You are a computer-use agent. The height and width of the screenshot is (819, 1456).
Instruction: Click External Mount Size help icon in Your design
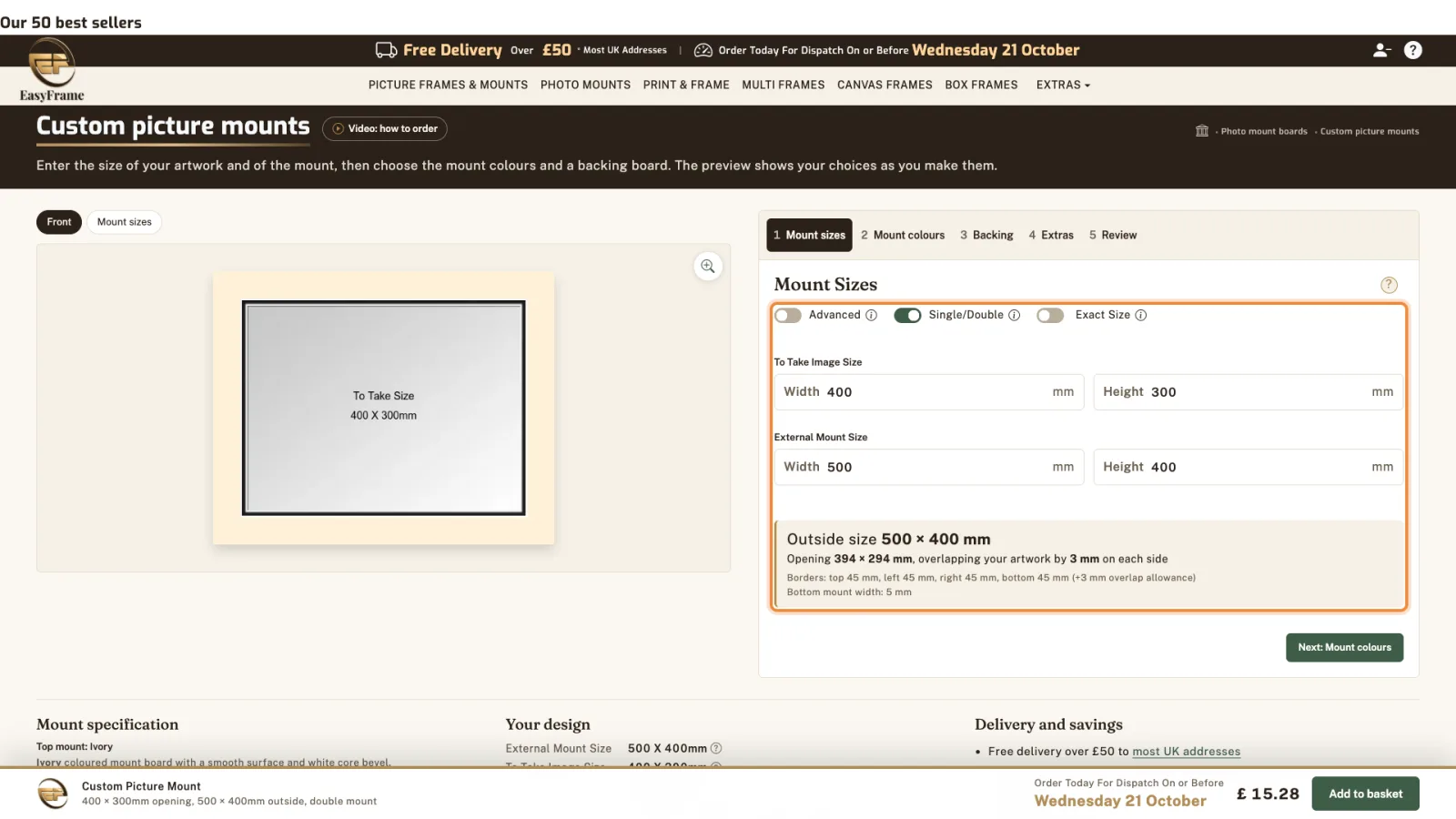click(x=716, y=748)
